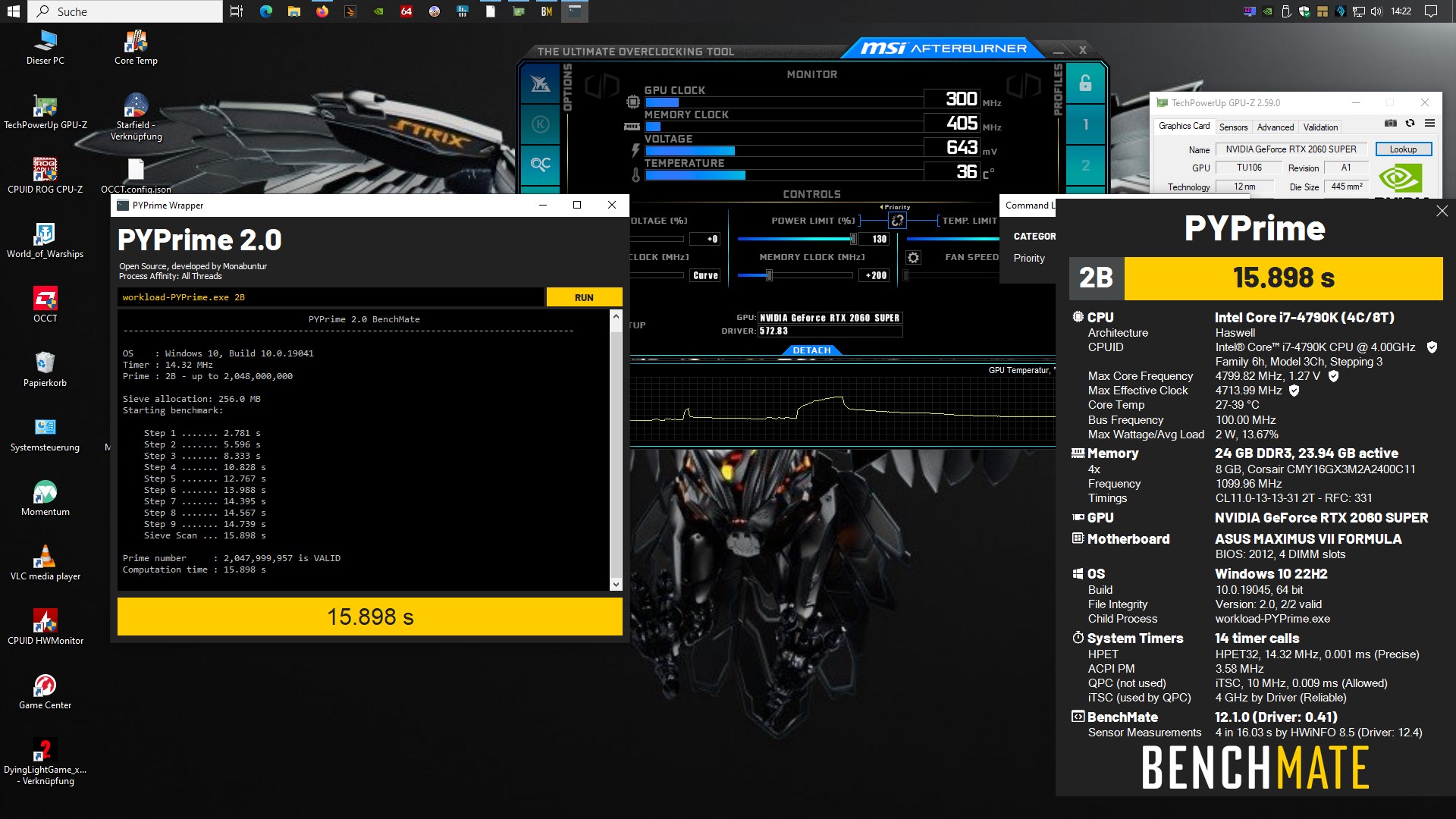Viewport: 1456px width, 819px height.
Task: Click the GPU-Z refresh icon
Action: click(1410, 123)
